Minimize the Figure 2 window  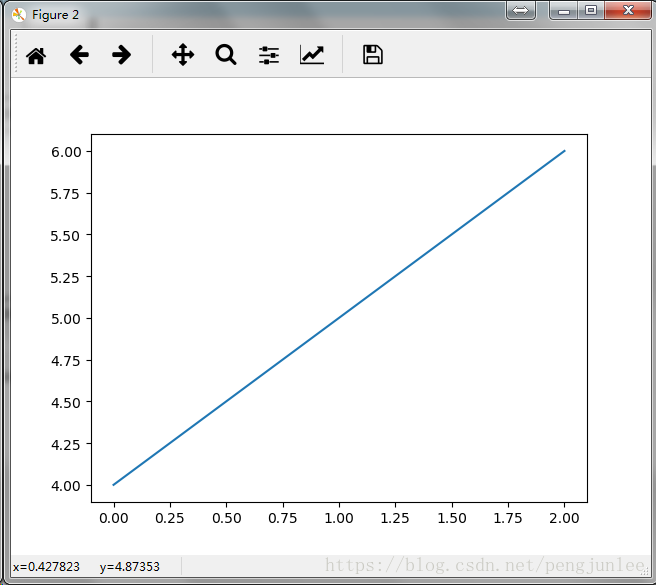(x=564, y=10)
